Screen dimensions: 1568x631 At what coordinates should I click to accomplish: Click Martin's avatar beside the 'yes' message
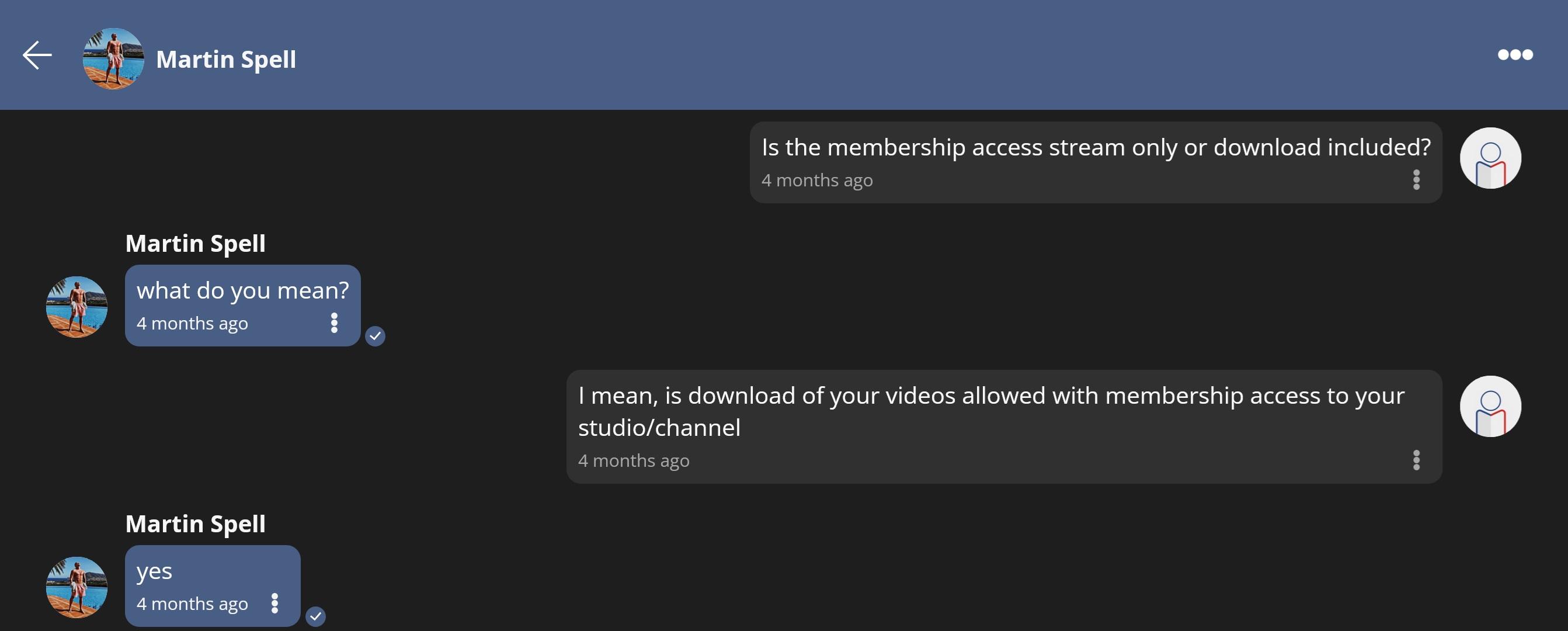(x=77, y=587)
